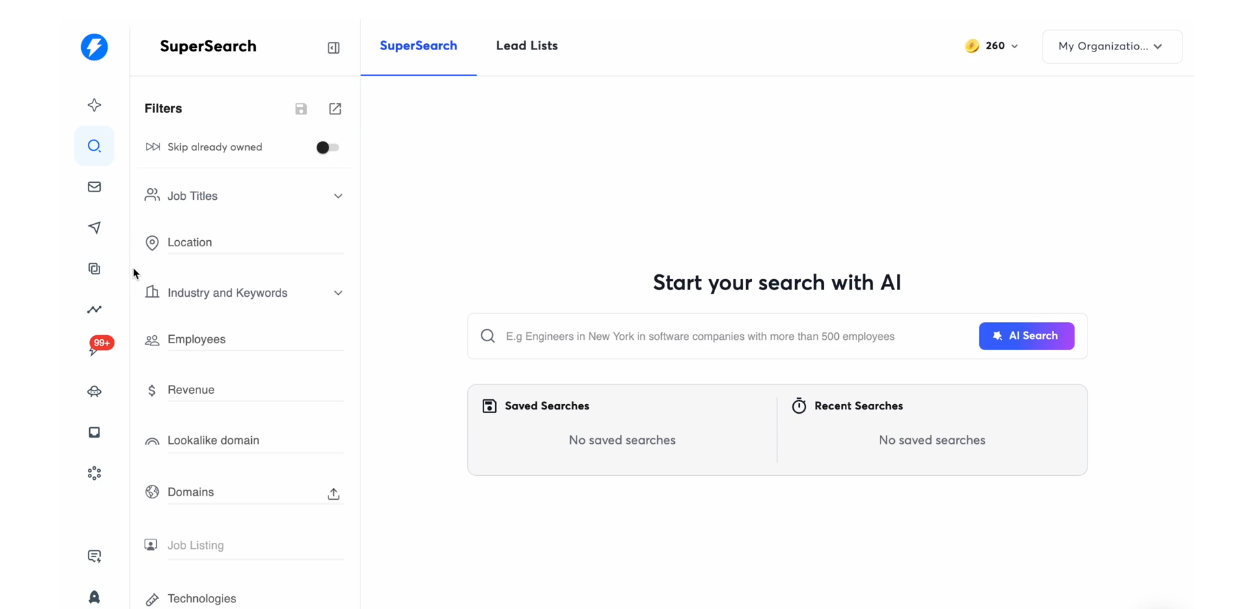This screenshot has width=1247, height=609.
Task: Click the Recent Searches heading
Action: coord(859,406)
